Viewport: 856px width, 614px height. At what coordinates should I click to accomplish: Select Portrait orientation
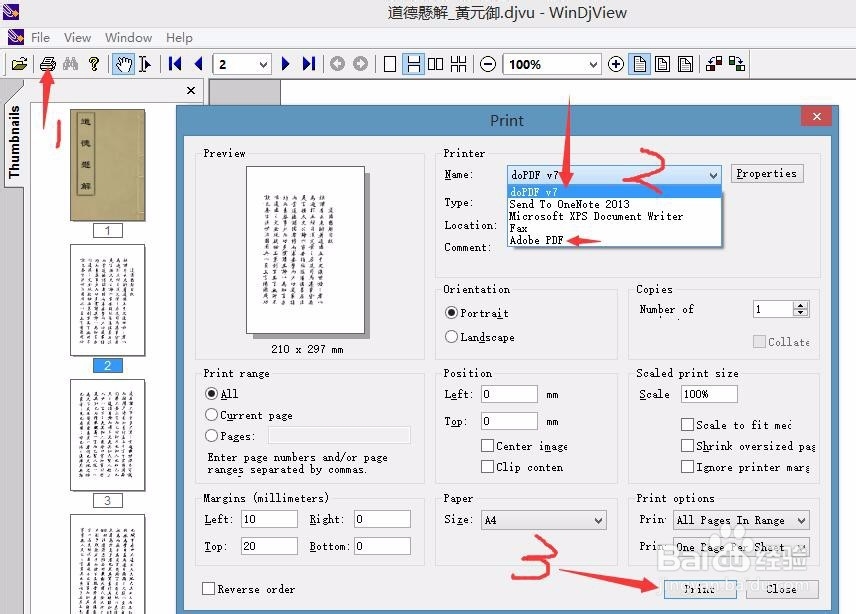[x=451, y=313]
